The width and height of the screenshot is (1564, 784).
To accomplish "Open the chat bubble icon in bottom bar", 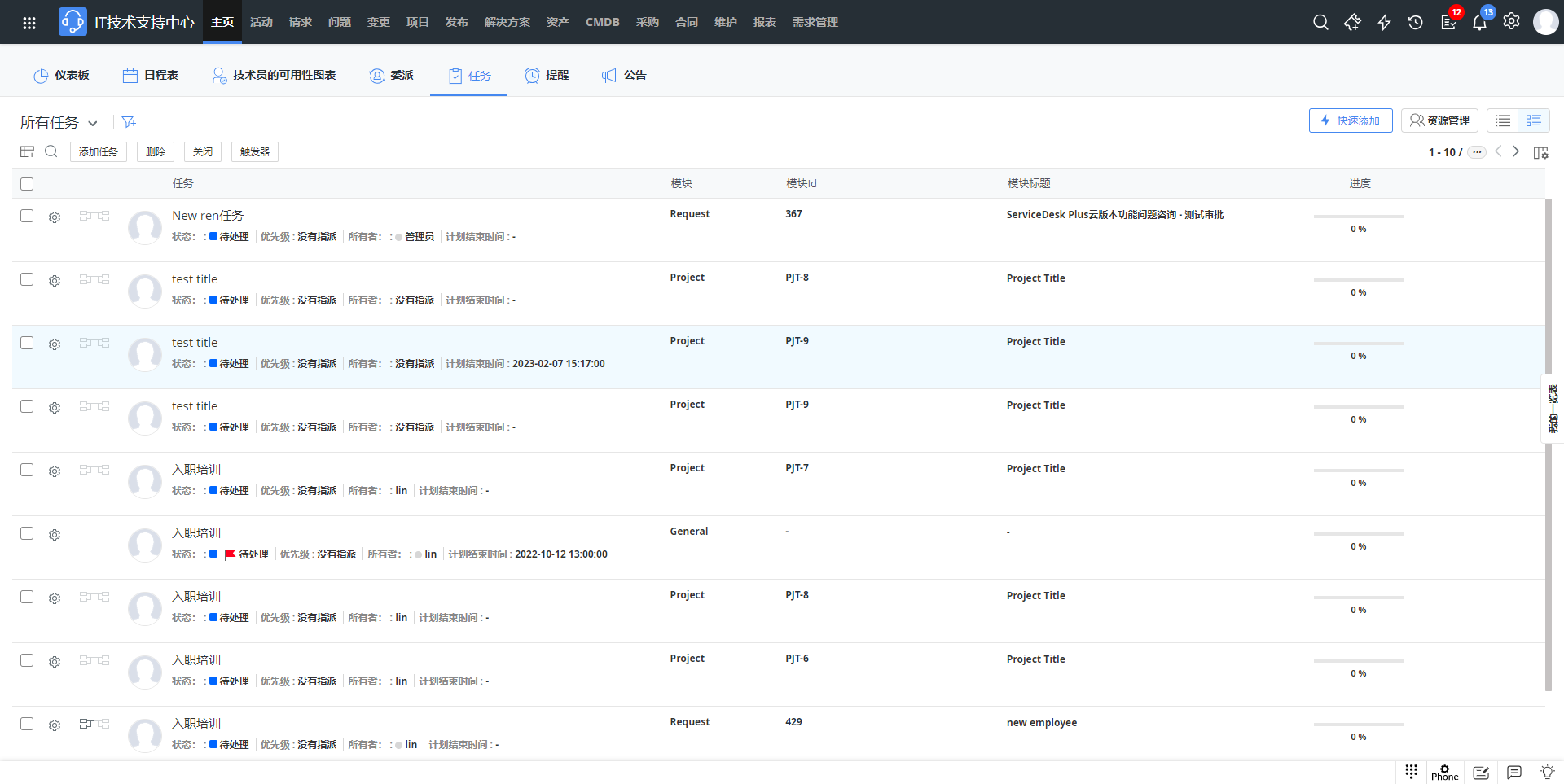I will 1514,773.
